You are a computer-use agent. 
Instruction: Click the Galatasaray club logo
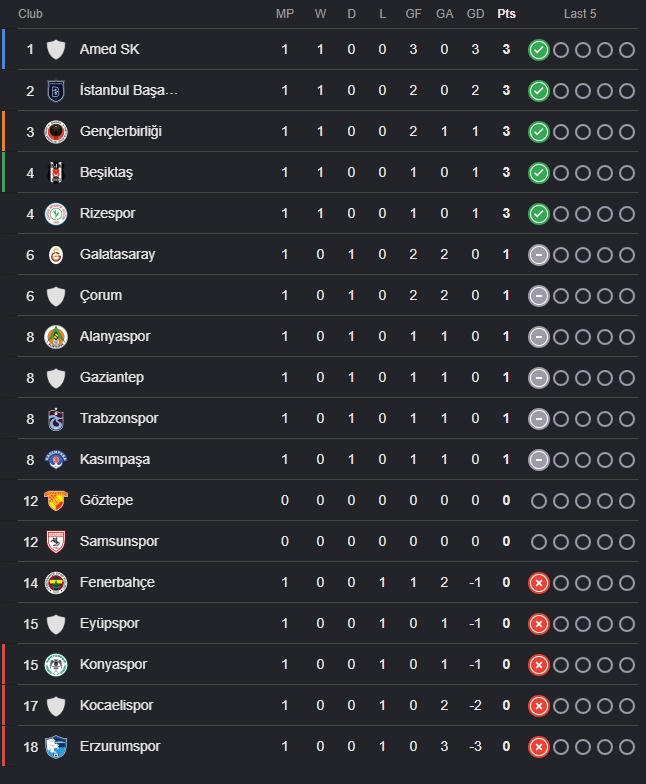(56, 255)
